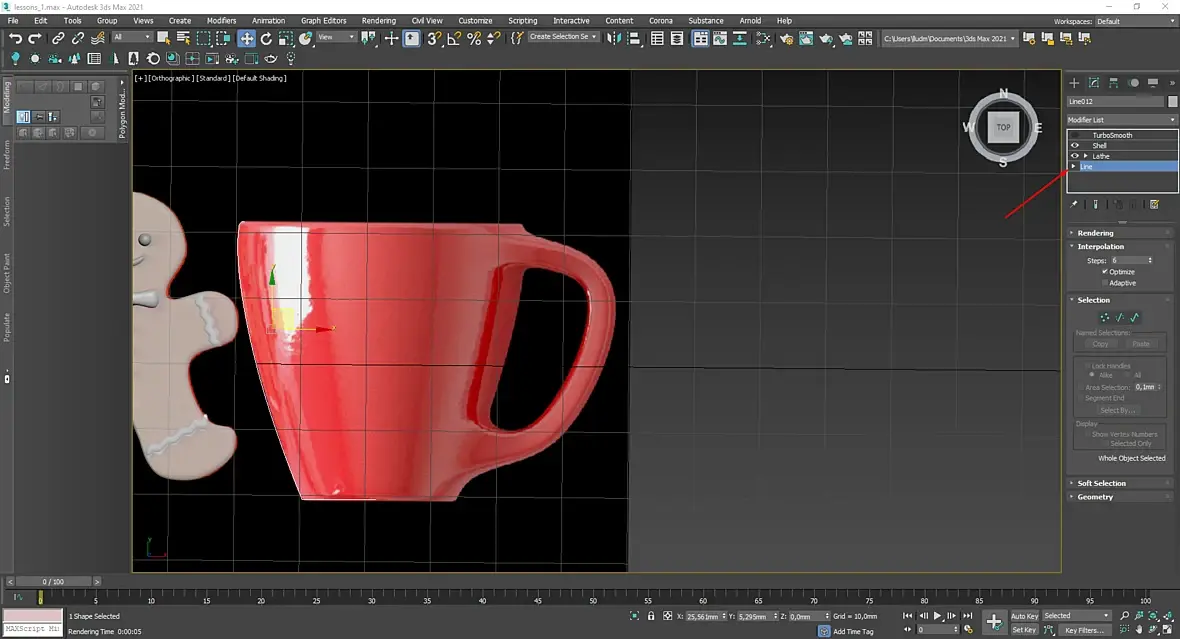This screenshot has height=639, width=1180.
Task: Click the Select by Name icon
Action: pyautogui.click(x=183, y=38)
